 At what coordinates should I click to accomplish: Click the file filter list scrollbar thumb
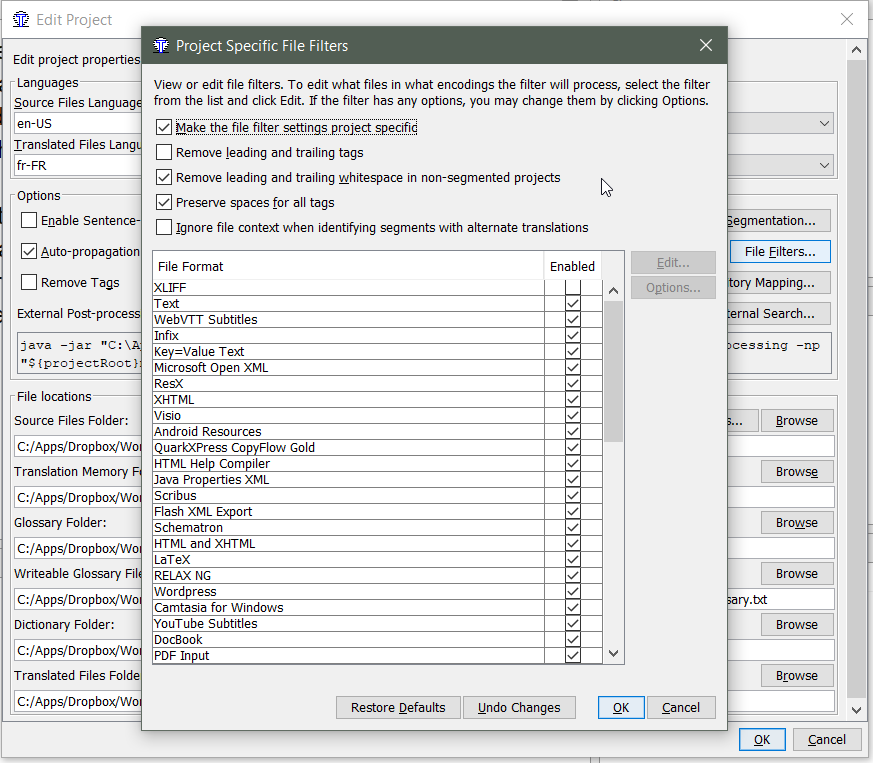(614, 371)
